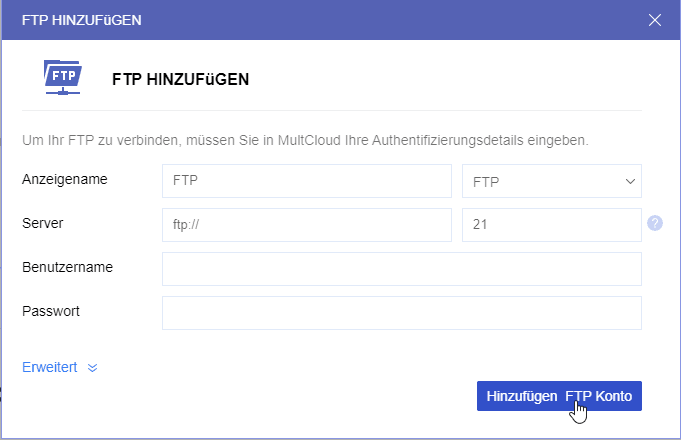Focus the Benutzername input box
The width and height of the screenshot is (681, 440).
(401, 269)
